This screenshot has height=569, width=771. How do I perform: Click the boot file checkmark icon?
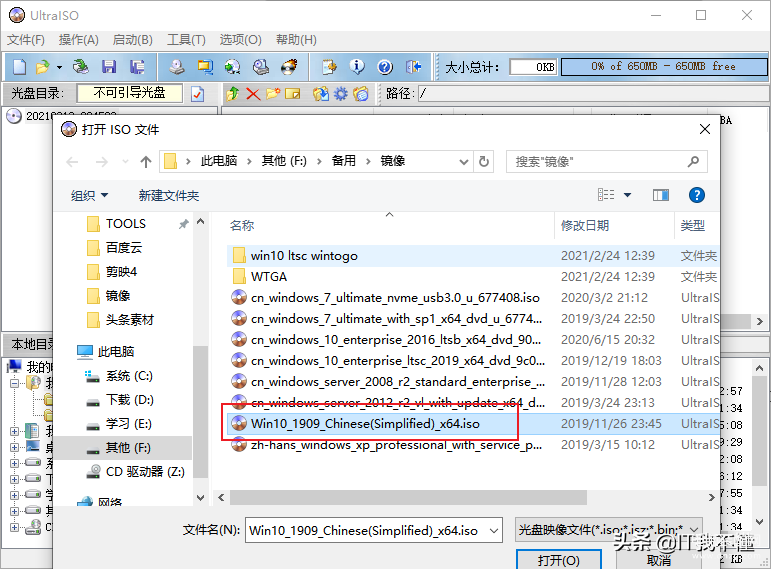tap(197, 93)
